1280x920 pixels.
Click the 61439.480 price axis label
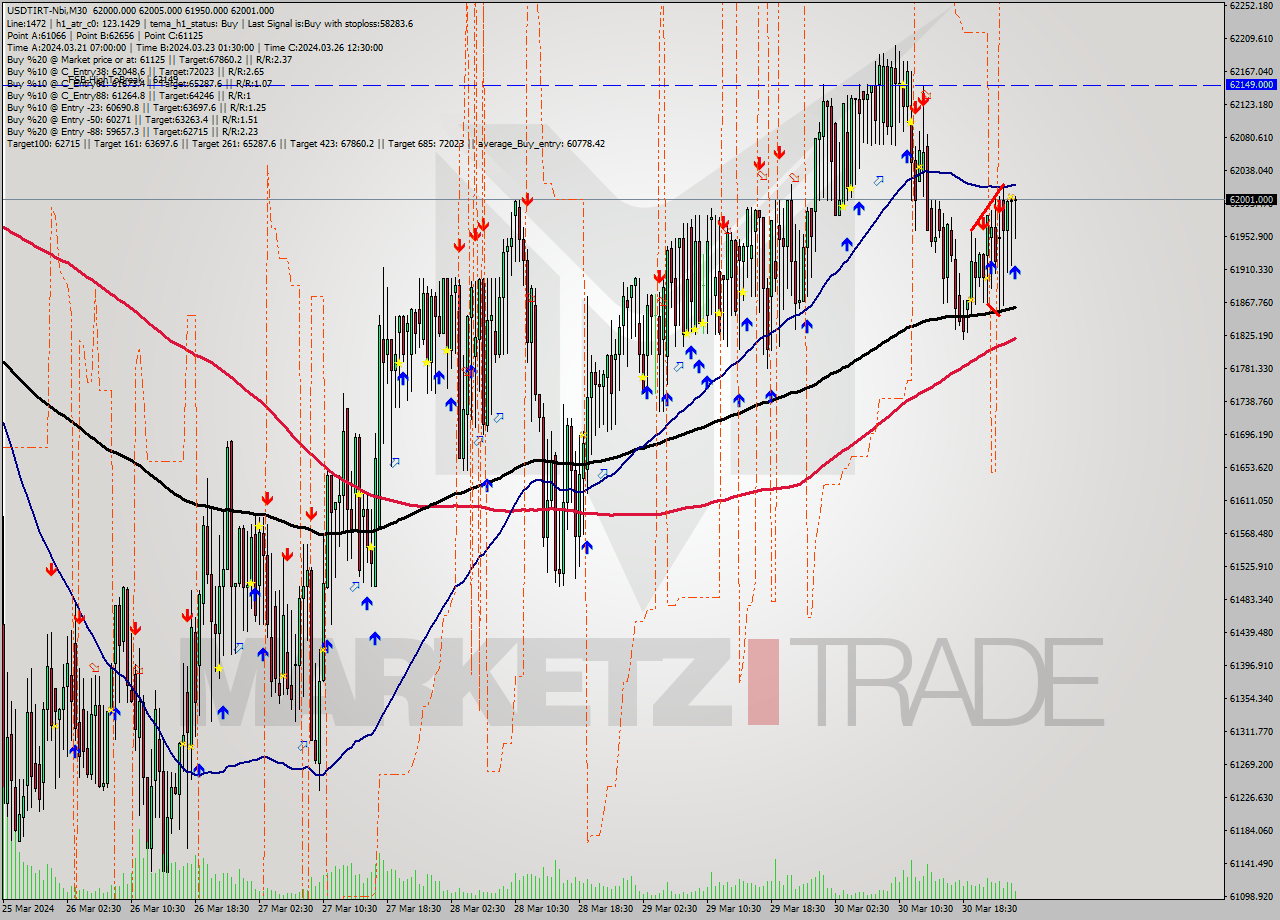(1251, 632)
